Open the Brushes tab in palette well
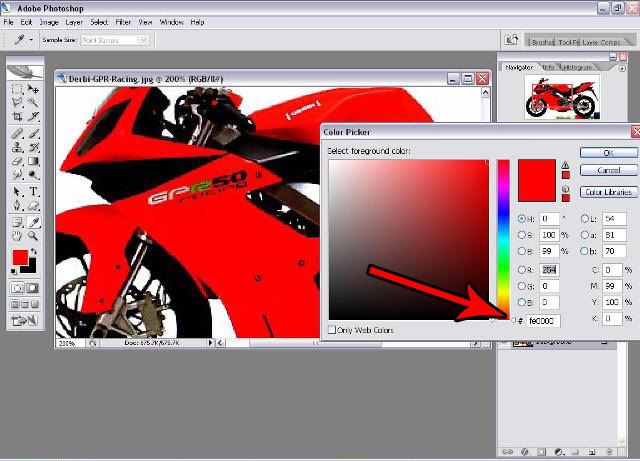This screenshot has width=640, height=461. (x=542, y=42)
